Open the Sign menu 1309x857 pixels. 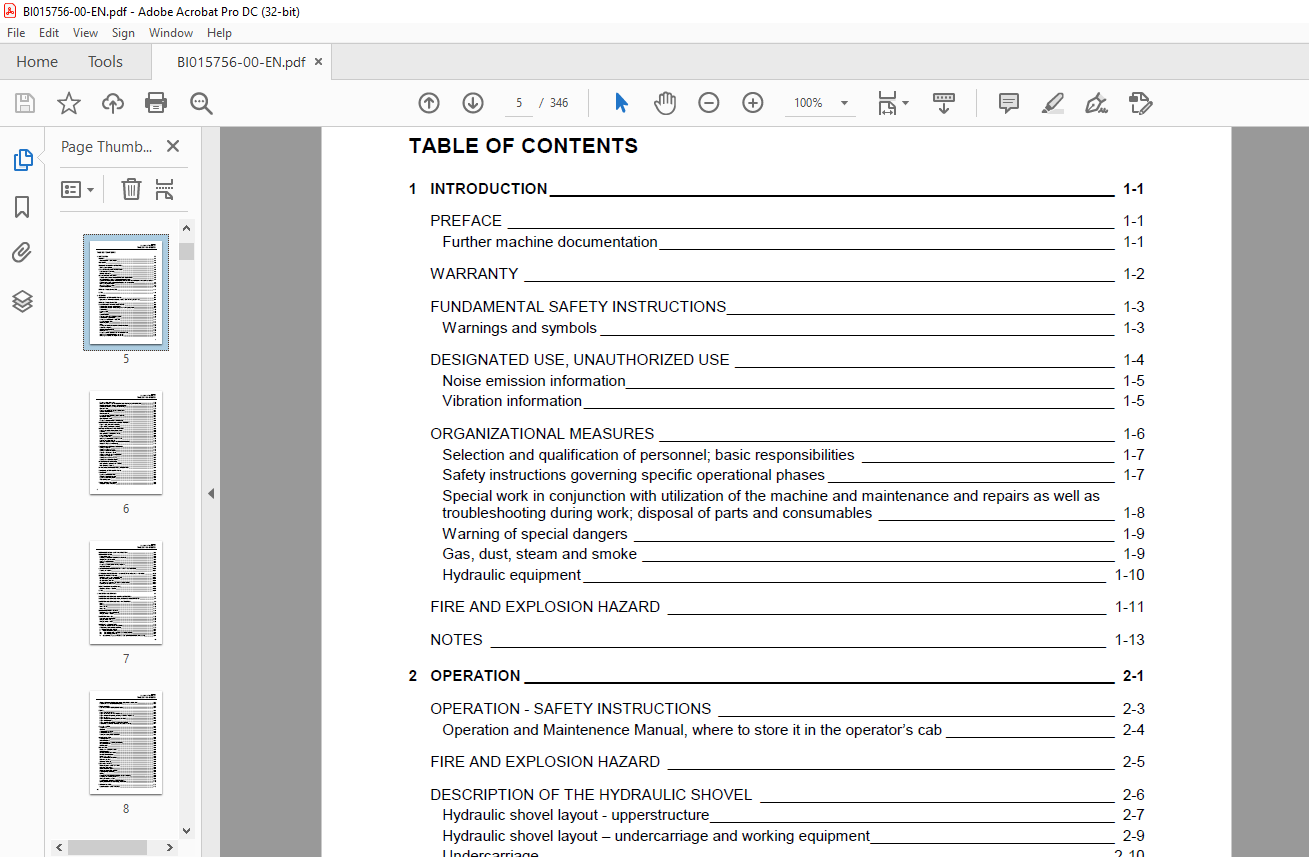(x=123, y=33)
